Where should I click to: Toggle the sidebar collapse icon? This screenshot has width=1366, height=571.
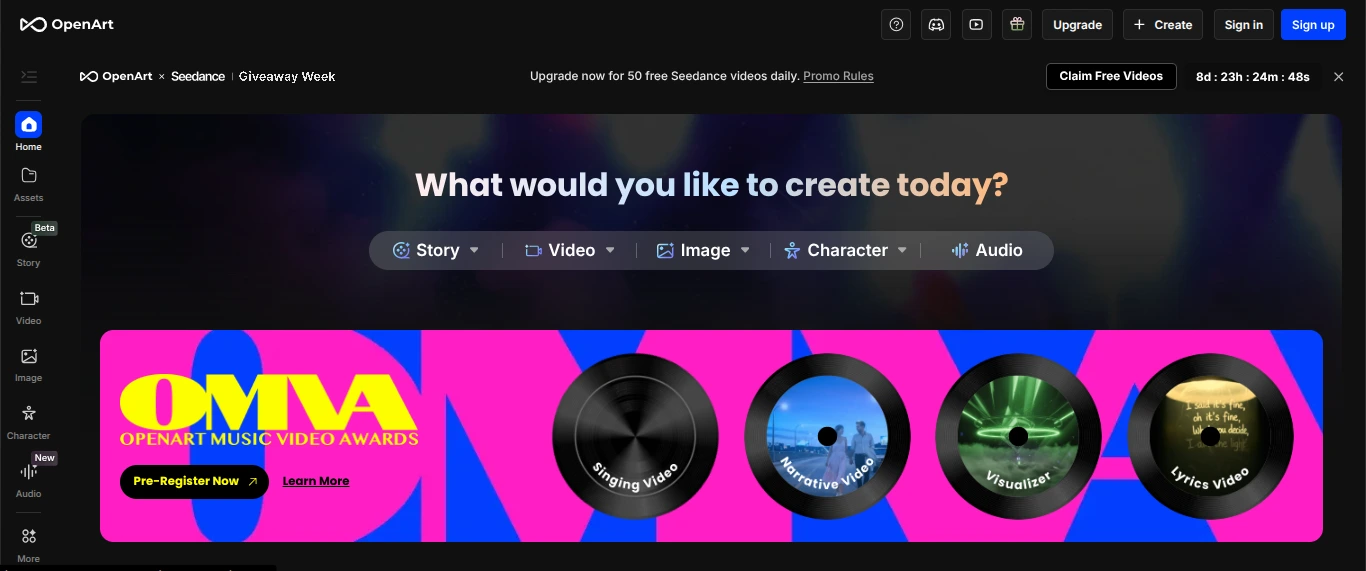(28, 77)
